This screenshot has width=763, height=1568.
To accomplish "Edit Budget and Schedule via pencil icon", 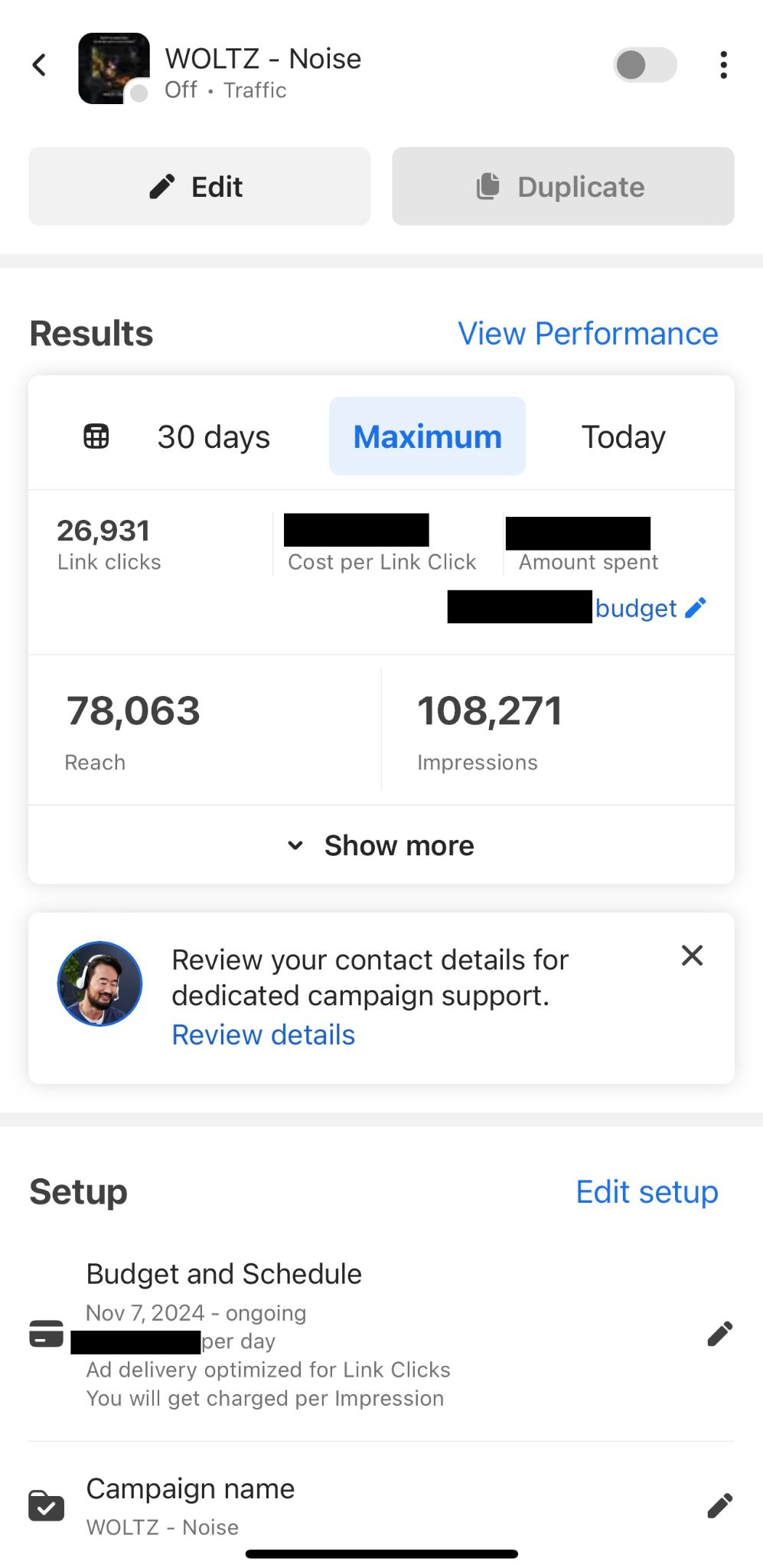I will click(x=719, y=1334).
